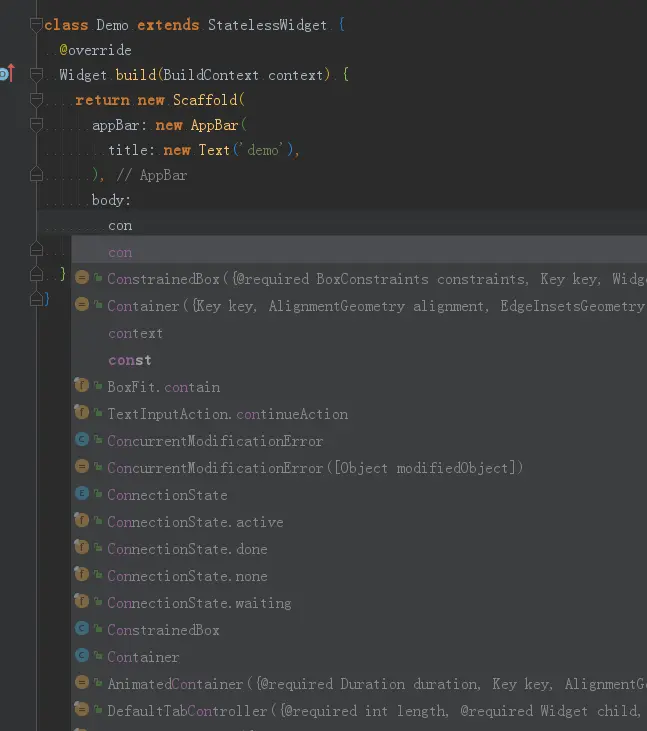The image size is (647, 731).
Task: Click the 'Scaffold' constructor name
Action: tap(205, 100)
